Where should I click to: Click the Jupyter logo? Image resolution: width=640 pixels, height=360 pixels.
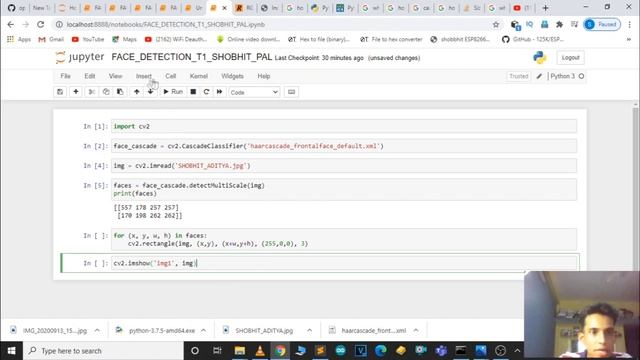[80, 57]
